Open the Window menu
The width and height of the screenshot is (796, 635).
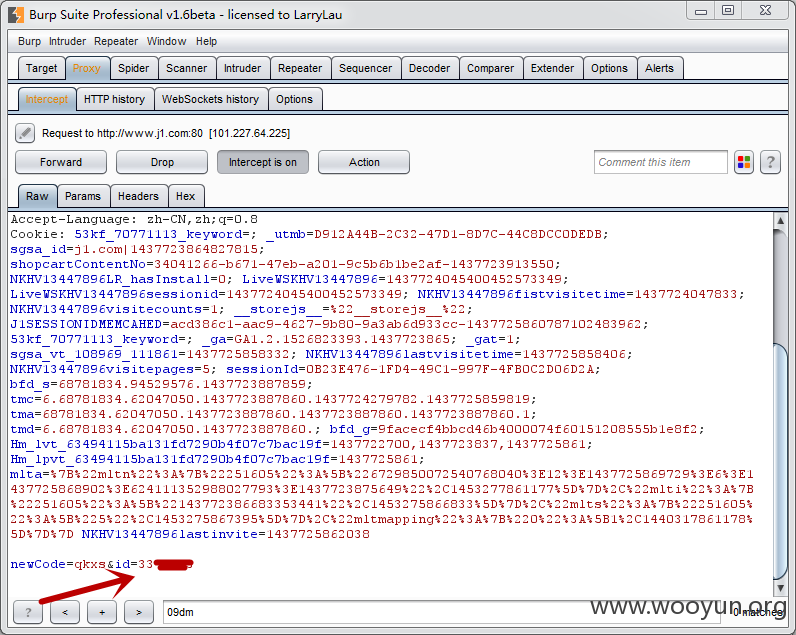tap(167, 42)
